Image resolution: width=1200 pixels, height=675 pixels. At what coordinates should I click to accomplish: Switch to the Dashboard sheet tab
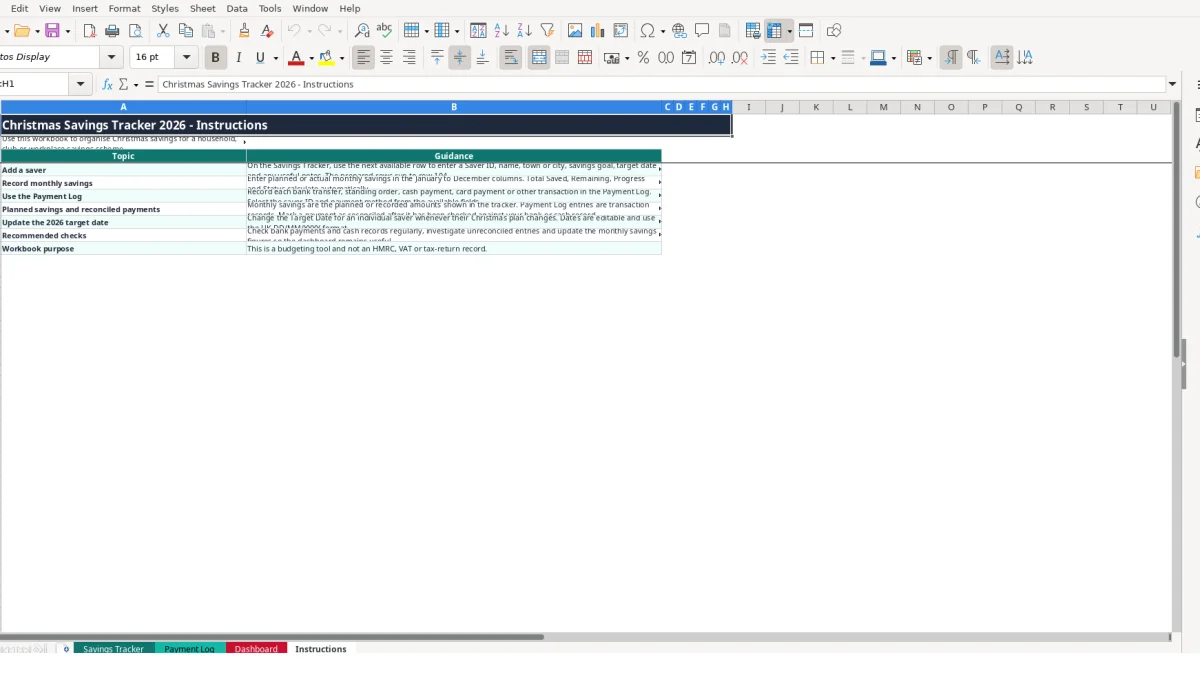256,649
